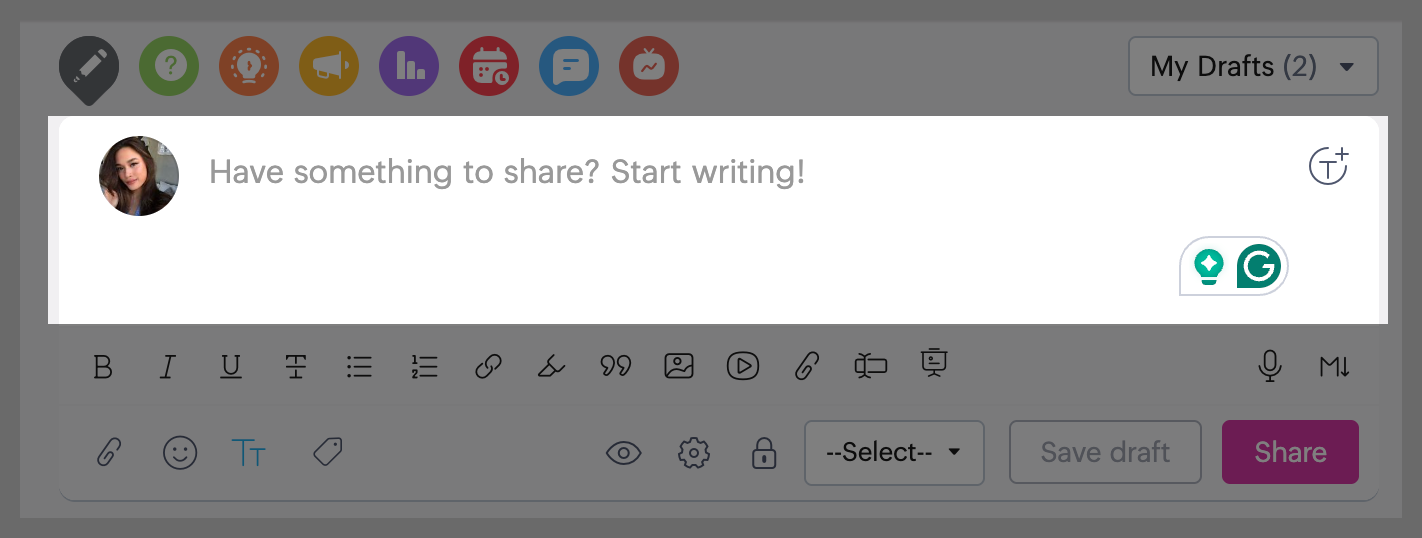
Task: Toggle italic text formatting
Action: pyautogui.click(x=167, y=367)
